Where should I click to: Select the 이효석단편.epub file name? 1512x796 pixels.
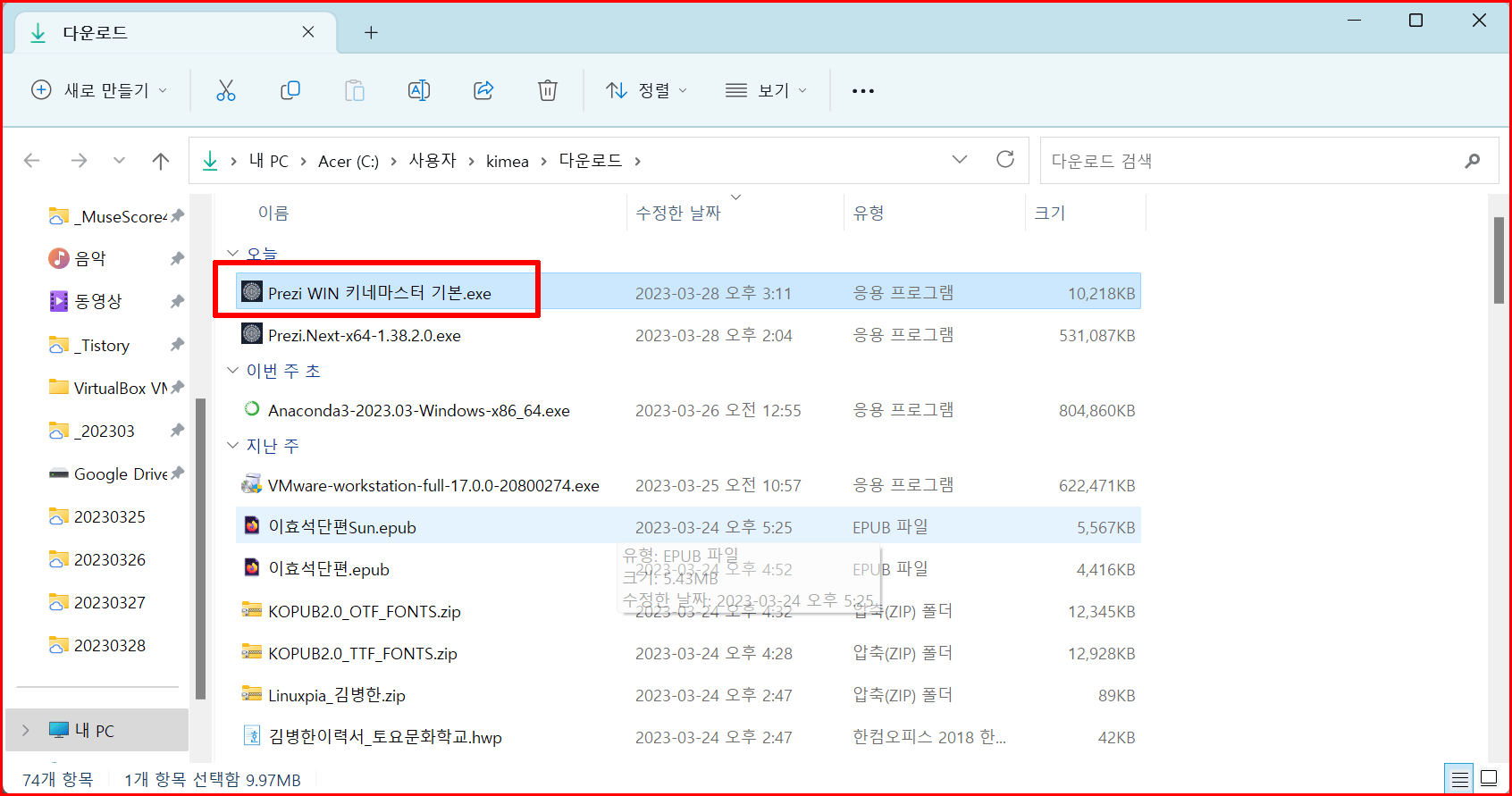pos(329,569)
